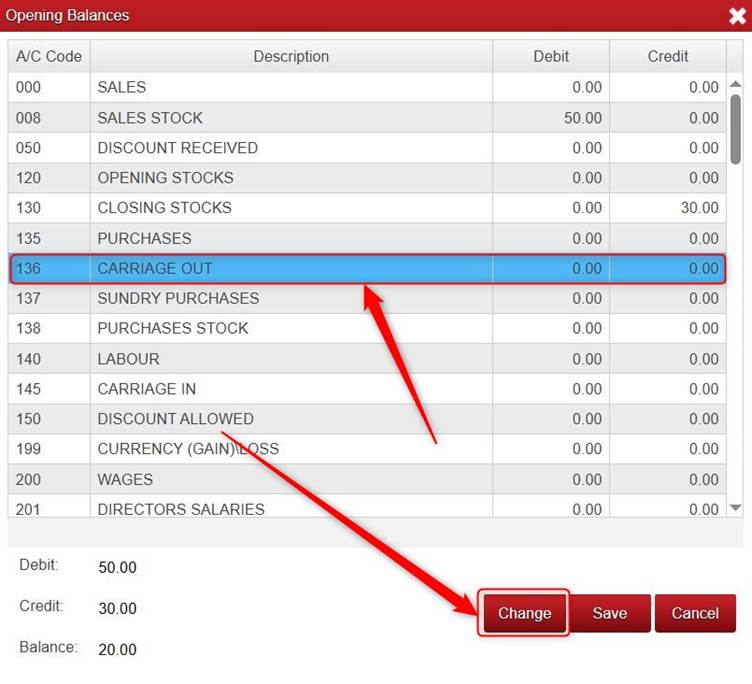752x684 pixels.
Task: Click account code 199
Action: point(28,449)
